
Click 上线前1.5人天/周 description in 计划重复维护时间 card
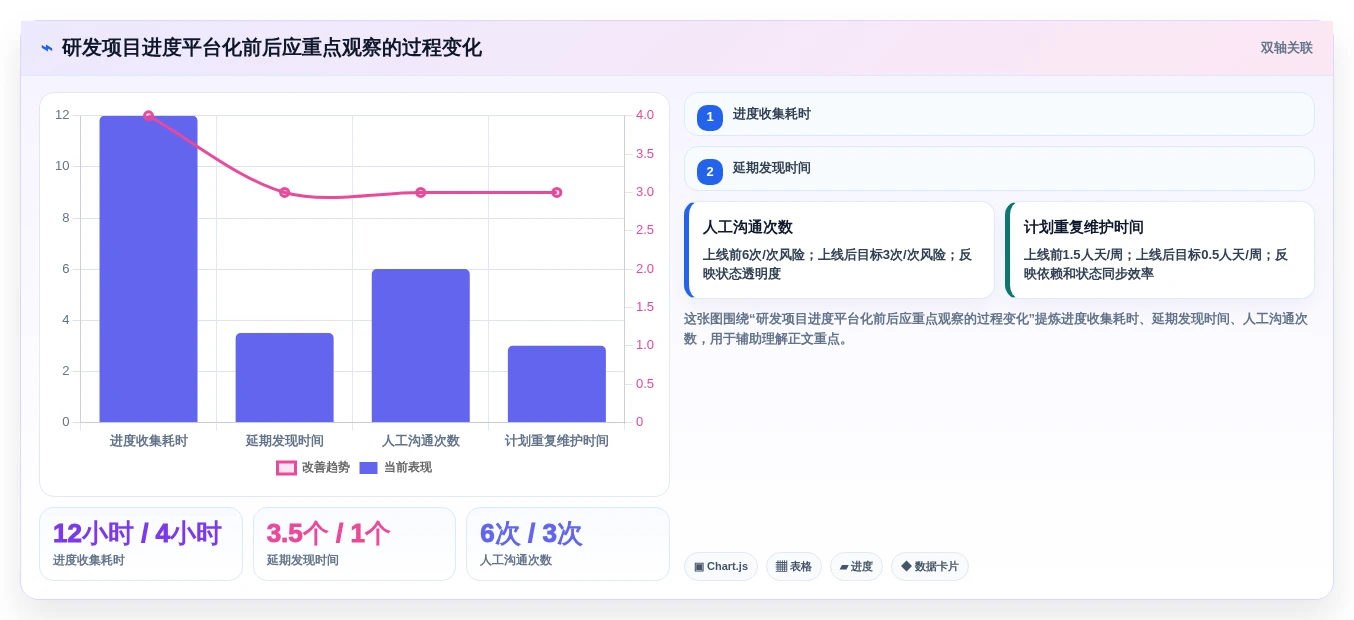point(1156,264)
